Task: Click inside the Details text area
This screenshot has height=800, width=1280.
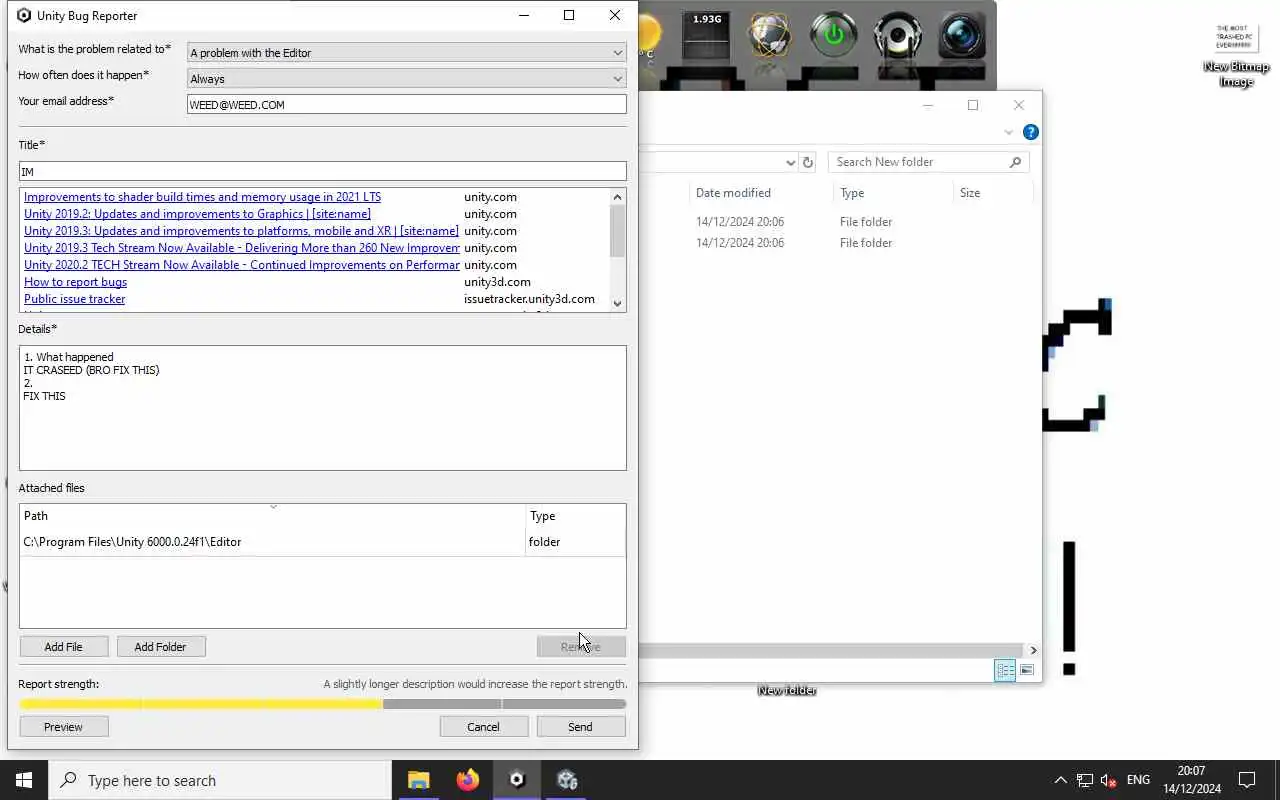Action: [322, 408]
